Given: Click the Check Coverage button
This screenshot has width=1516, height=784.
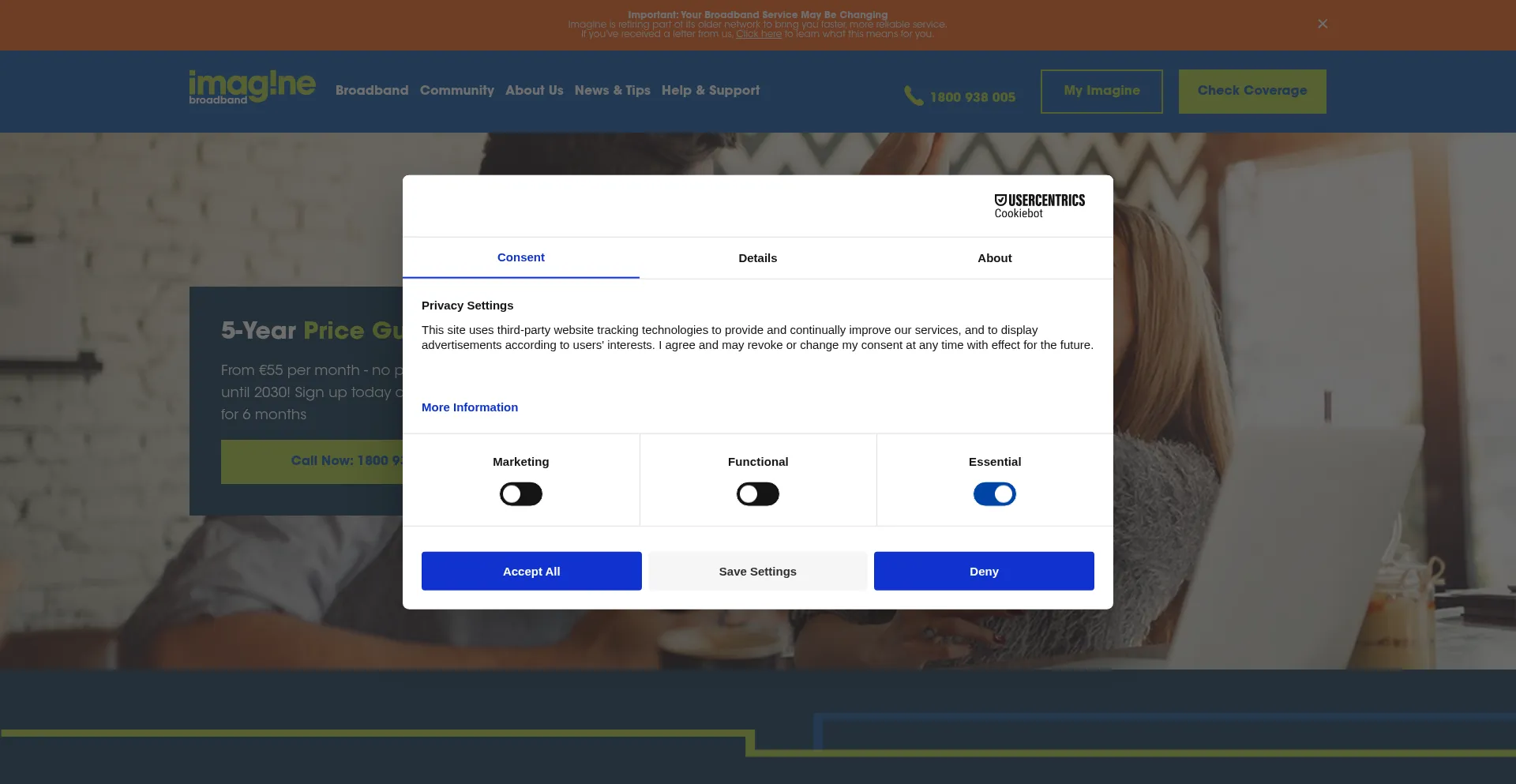Looking at the screenshot, I should pos(1252,91).
